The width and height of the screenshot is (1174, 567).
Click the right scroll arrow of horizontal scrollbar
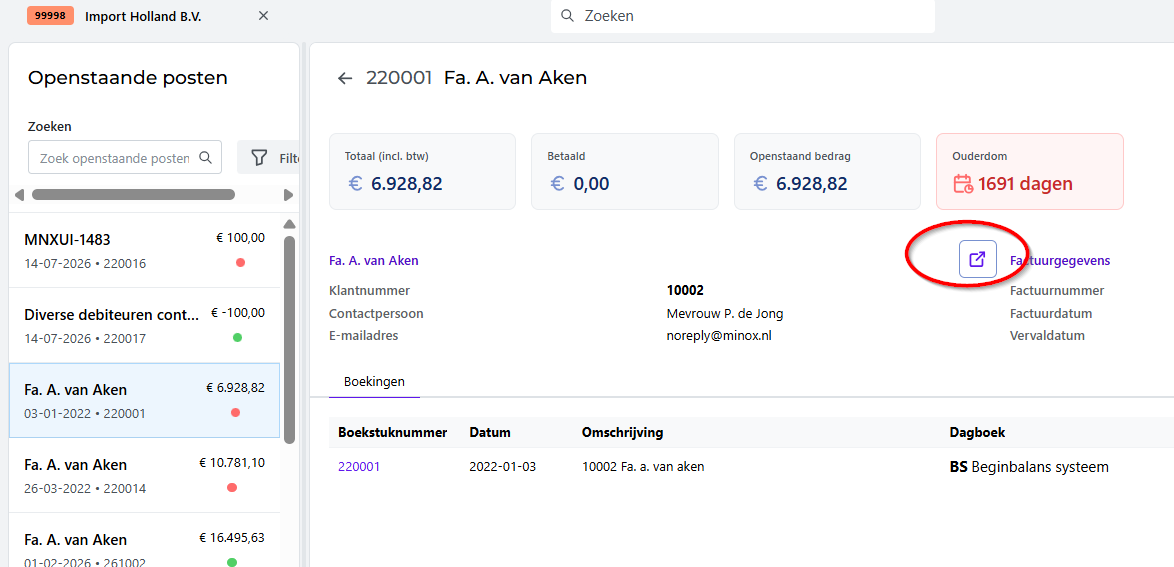[288, 195]
